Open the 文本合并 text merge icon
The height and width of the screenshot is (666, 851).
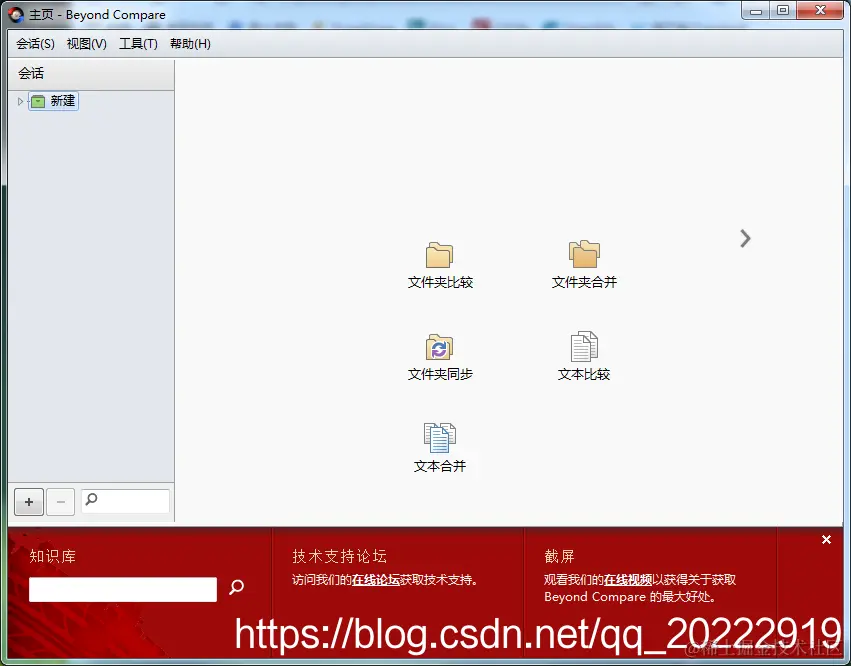[440, 437]
